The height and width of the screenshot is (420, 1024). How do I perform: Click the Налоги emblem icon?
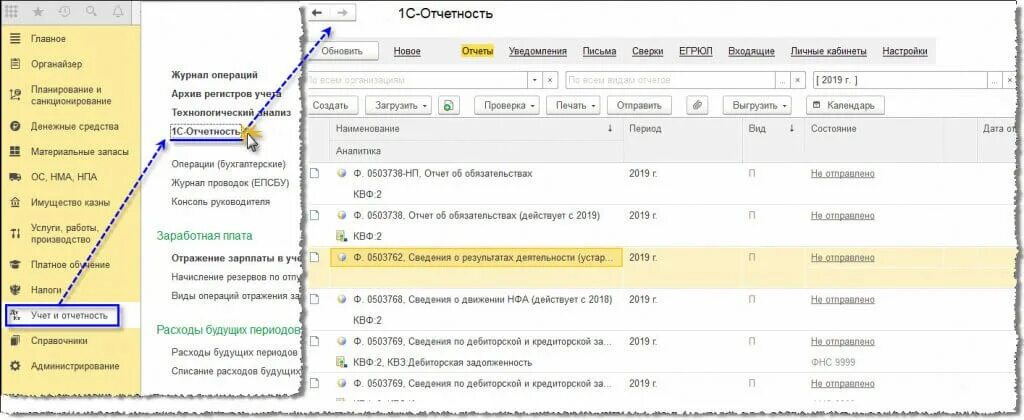tap(15, 289)
